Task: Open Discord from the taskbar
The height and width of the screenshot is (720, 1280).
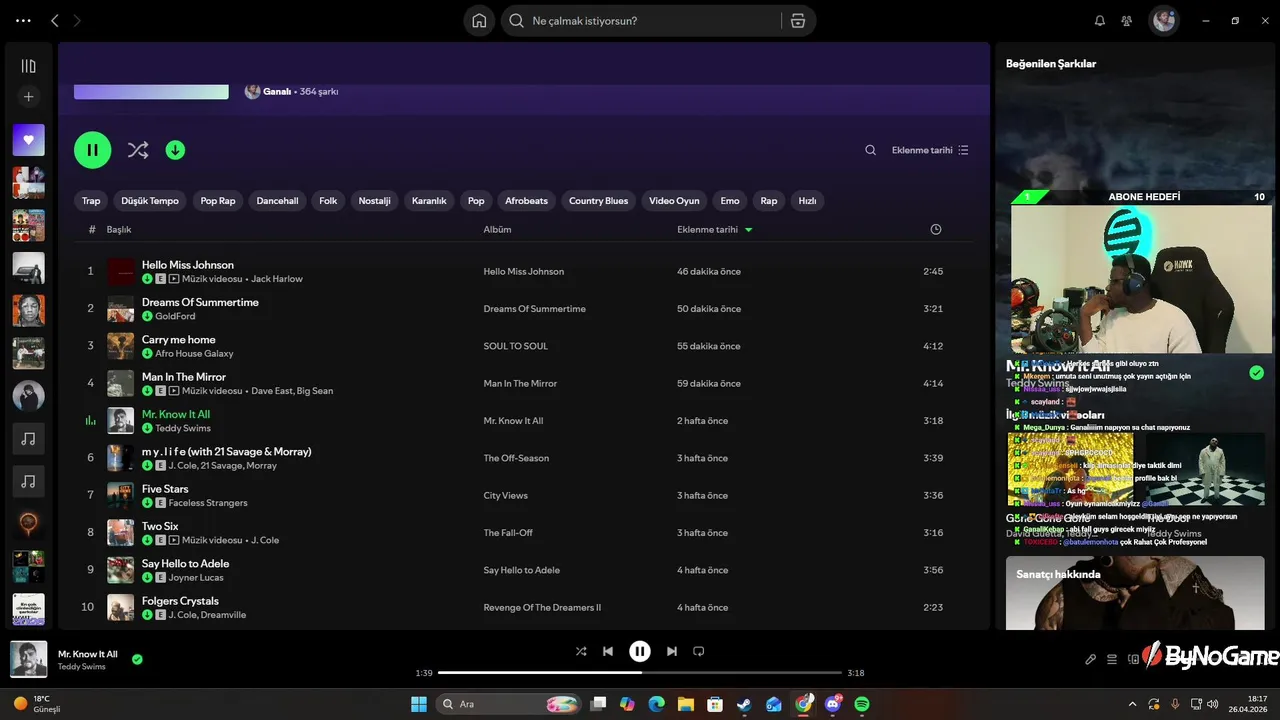Action: pyautogui.click(x=832, y=704)
